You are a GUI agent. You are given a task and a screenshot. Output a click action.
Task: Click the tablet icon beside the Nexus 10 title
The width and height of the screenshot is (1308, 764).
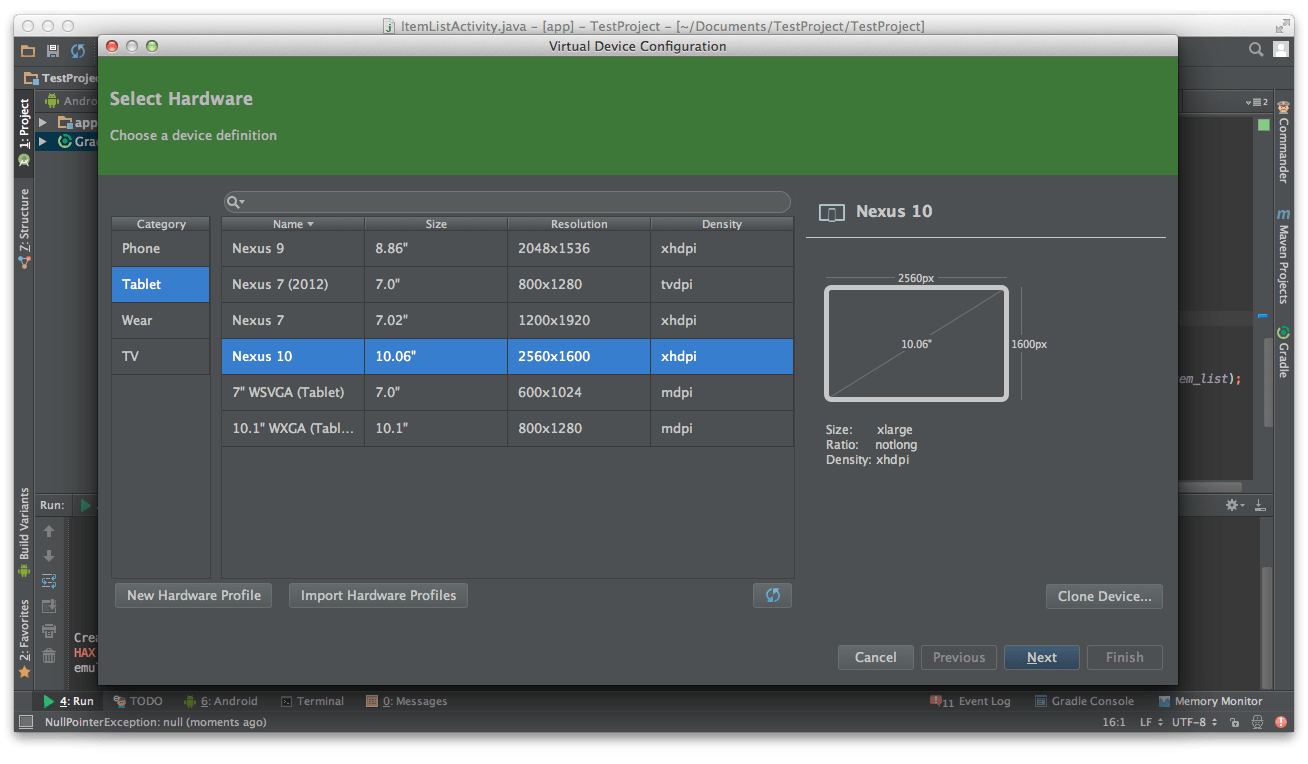click(x=832, y=212)
